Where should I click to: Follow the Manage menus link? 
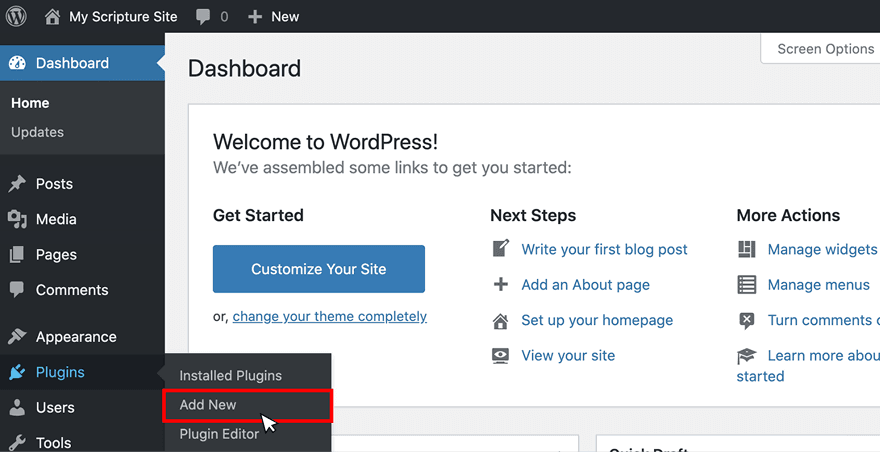[x=819, y=285]
